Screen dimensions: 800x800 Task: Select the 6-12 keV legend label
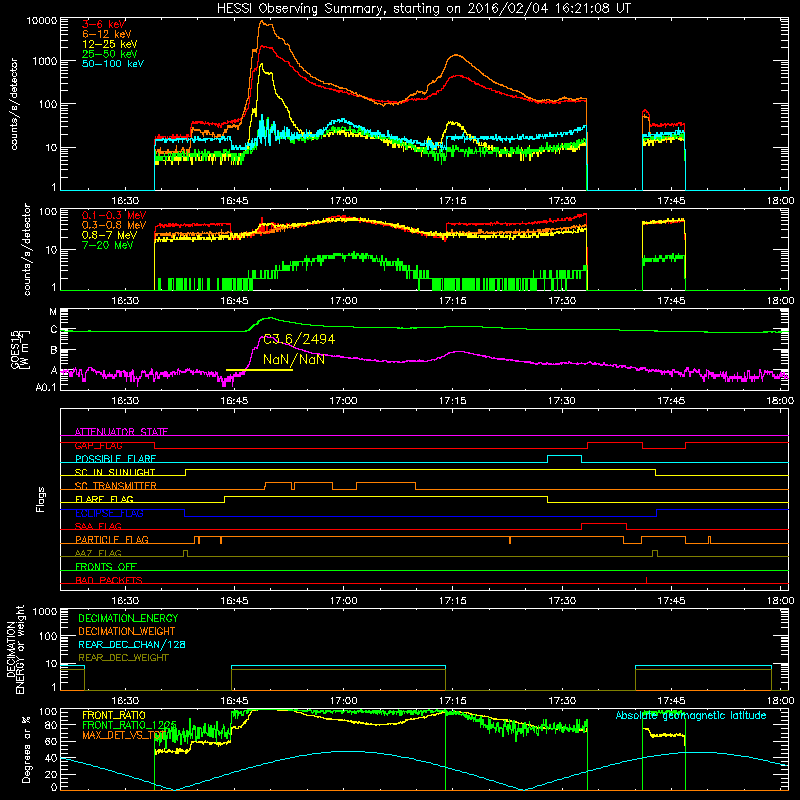[107, 34]
